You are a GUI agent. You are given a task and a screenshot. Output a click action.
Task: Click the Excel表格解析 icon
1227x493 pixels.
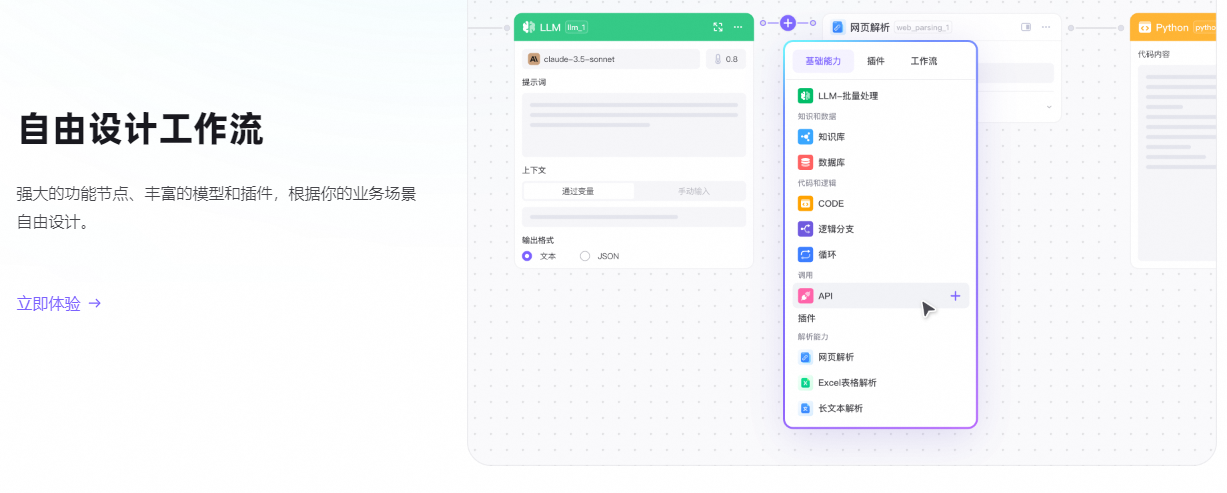805,383
